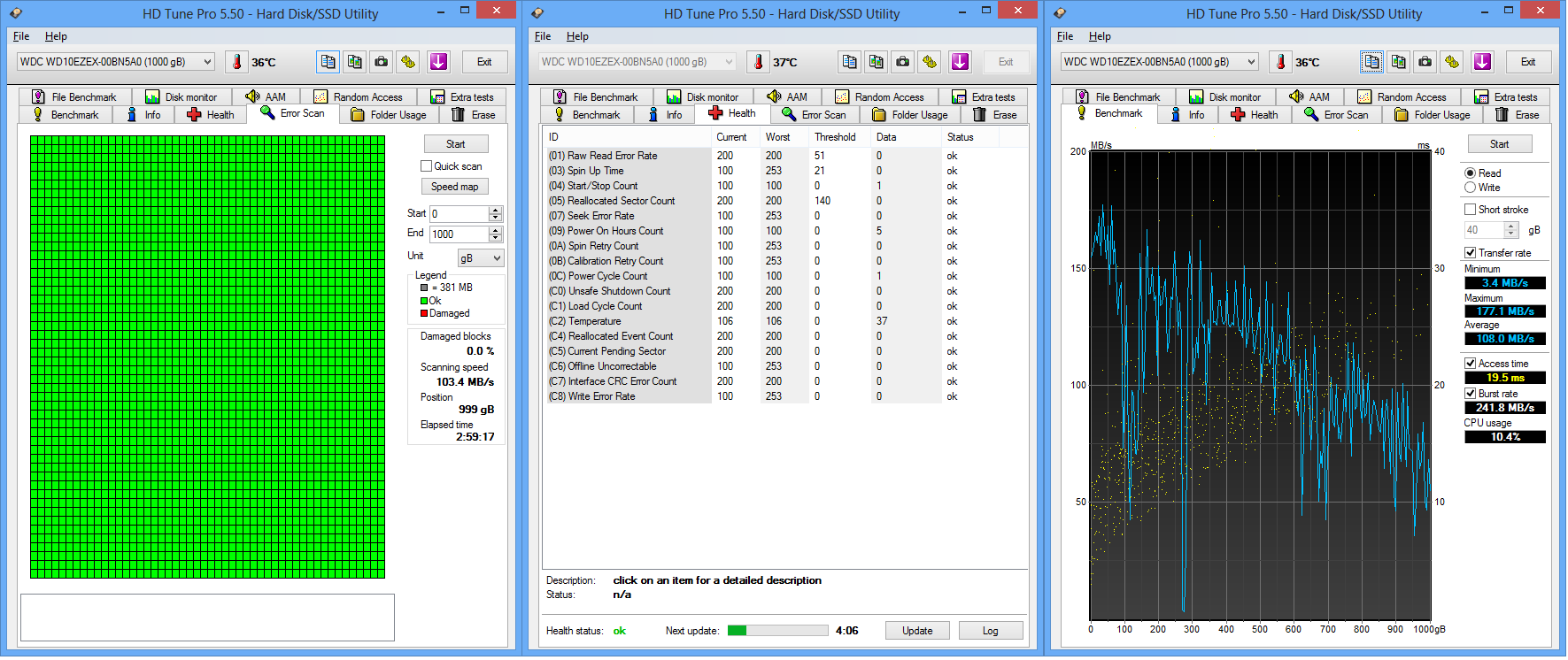
Task: Click purple download arrow icon in right window
Action: point(1483,62)
